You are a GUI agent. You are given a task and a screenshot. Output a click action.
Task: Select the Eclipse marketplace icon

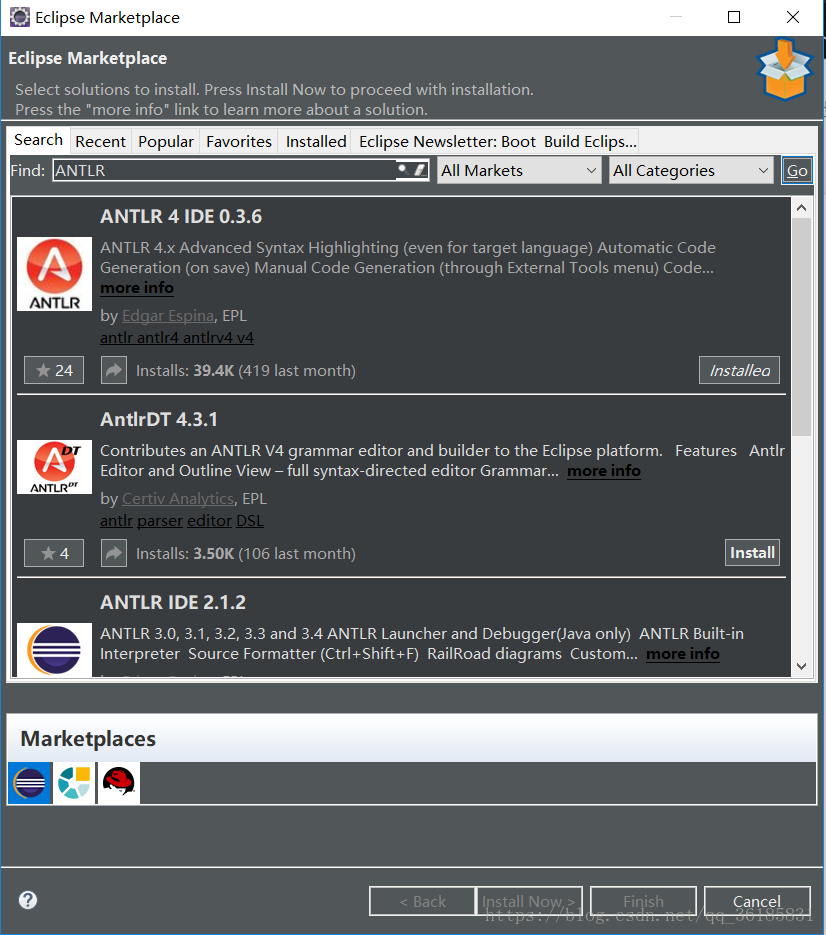coord(30,783)
